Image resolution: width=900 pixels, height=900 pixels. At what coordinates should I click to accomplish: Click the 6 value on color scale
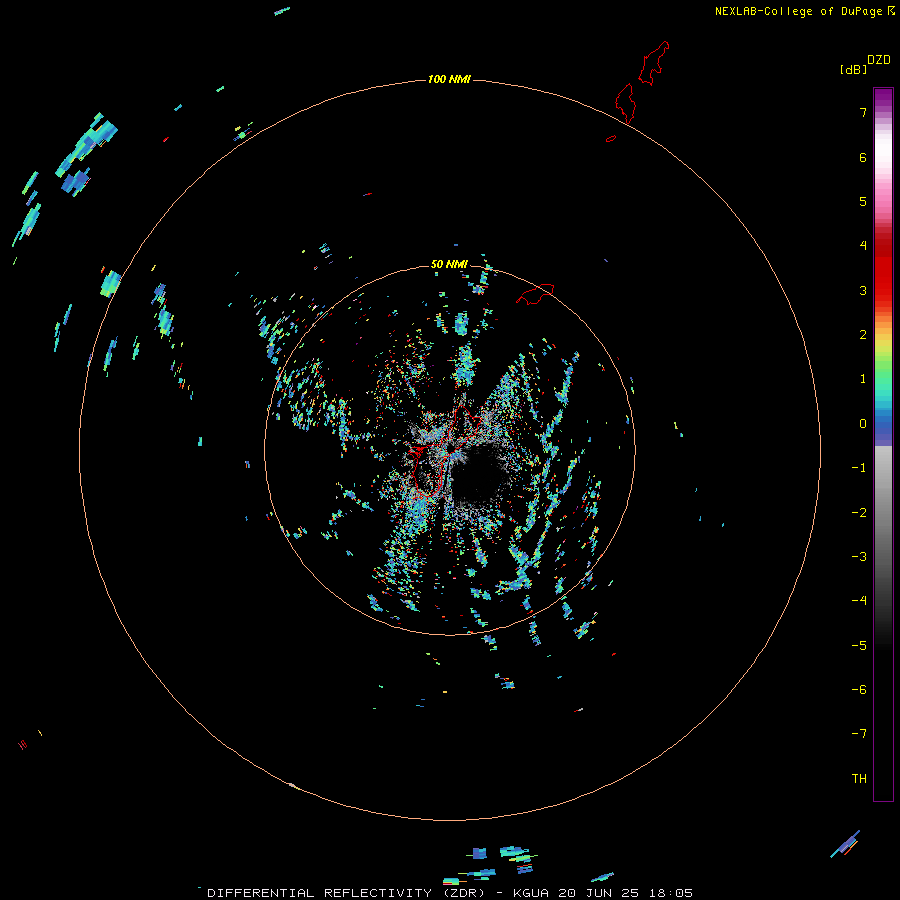pos(863,157)
